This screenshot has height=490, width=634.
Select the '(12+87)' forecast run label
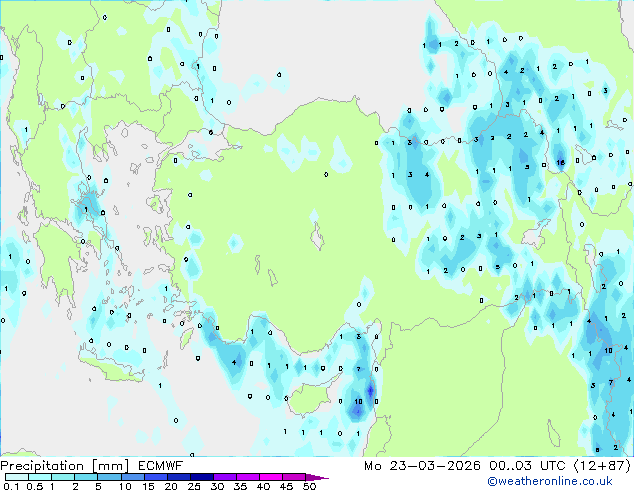pyautogui.click(x=602, y=466)
